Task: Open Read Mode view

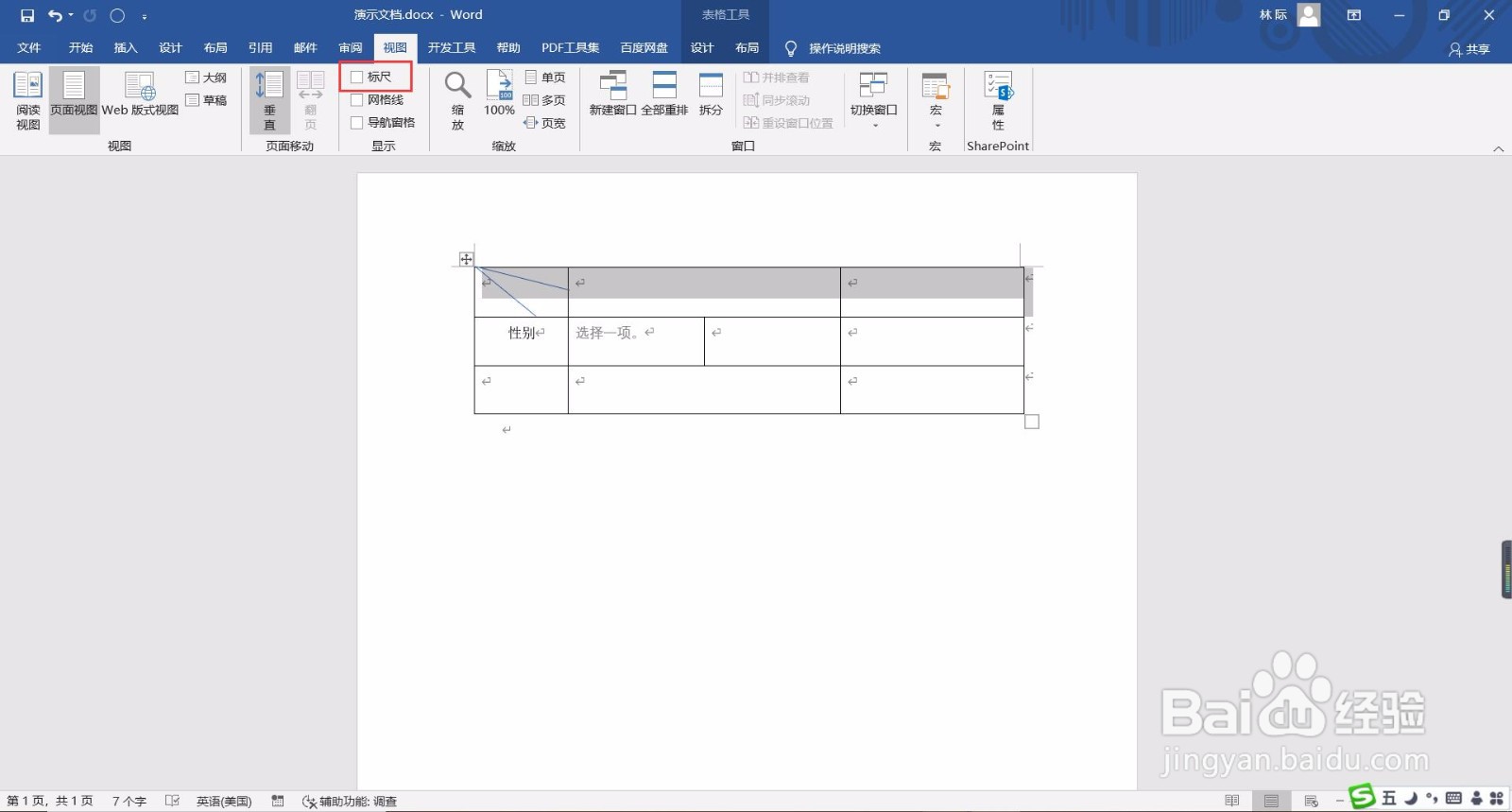Action: point(27,101)
